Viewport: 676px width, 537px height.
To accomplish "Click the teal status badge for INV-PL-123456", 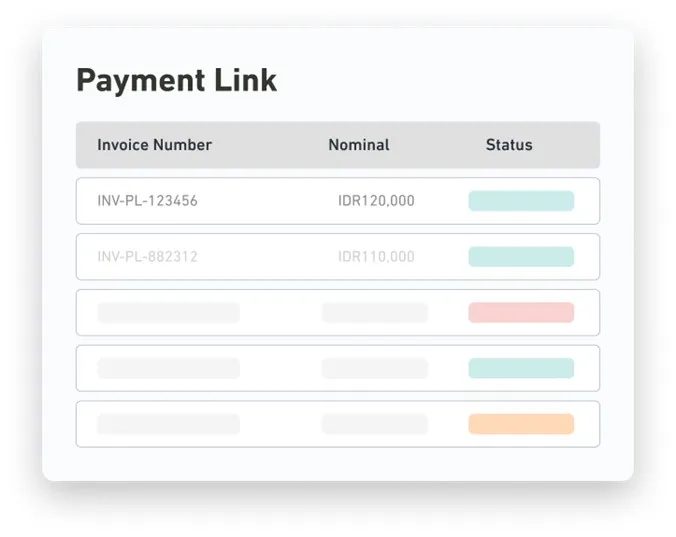I will tap(521, 201).
